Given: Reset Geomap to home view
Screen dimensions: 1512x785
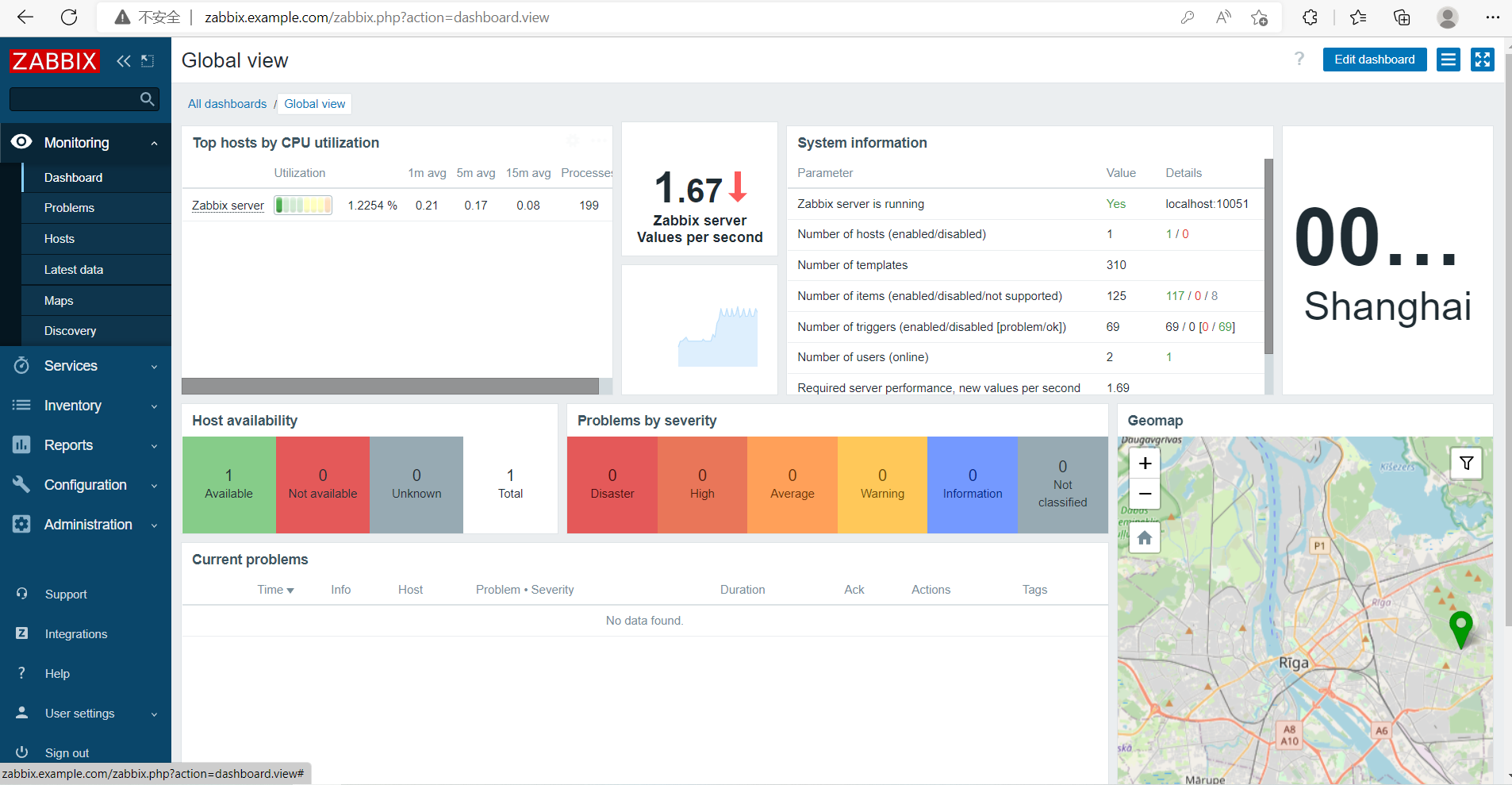Looking at the screenshot, I should [1145, 538].
